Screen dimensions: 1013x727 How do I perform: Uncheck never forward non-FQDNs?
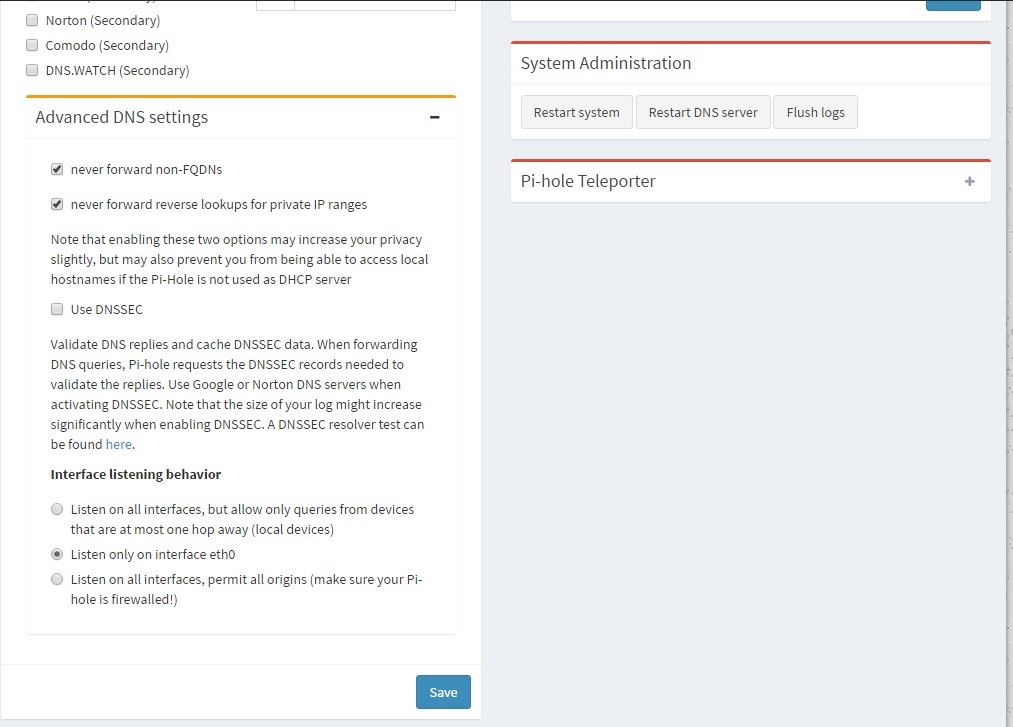57,169
